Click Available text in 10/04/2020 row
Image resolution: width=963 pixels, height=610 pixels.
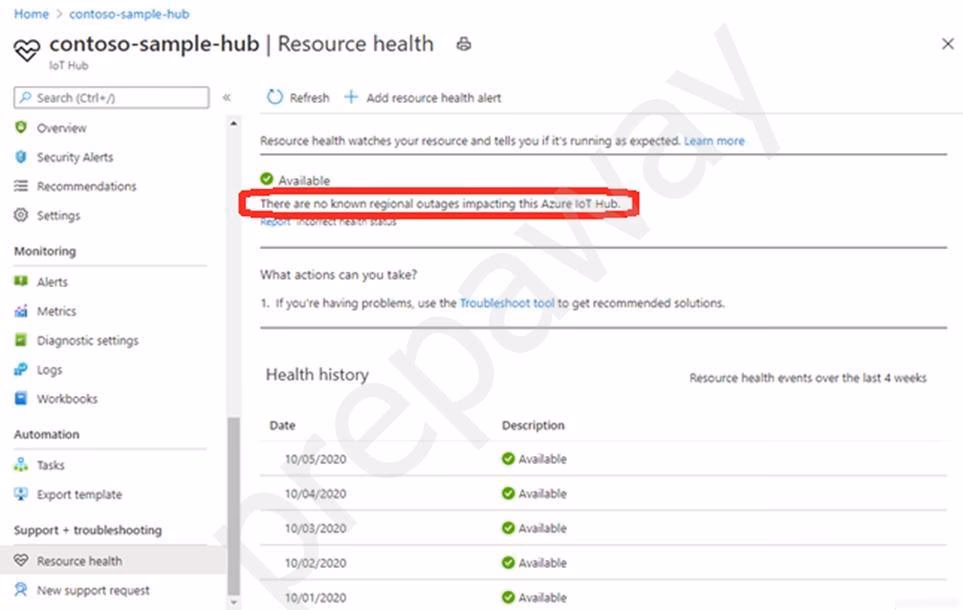542,493
